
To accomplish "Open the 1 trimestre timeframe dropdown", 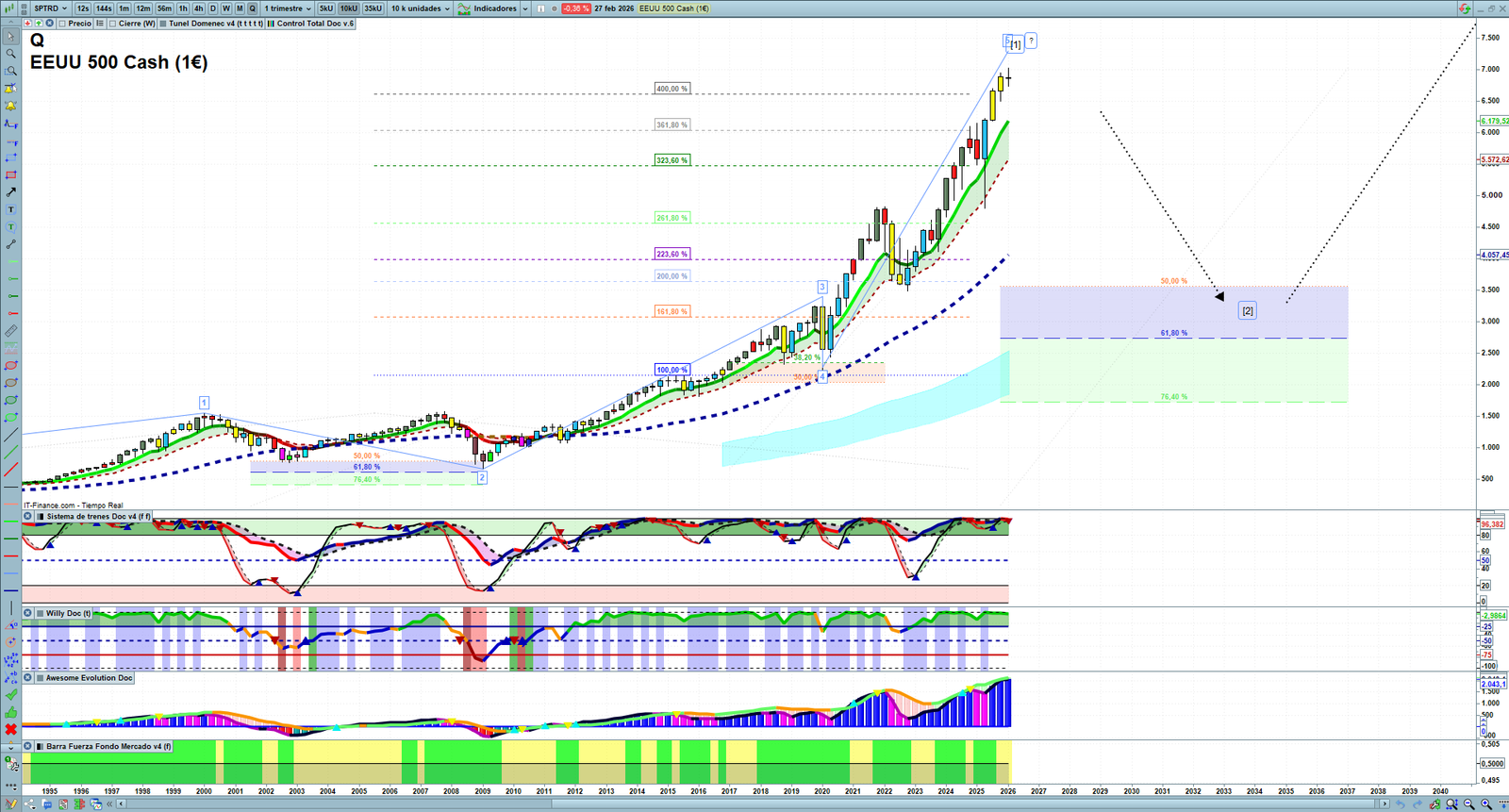I will 288,8.
